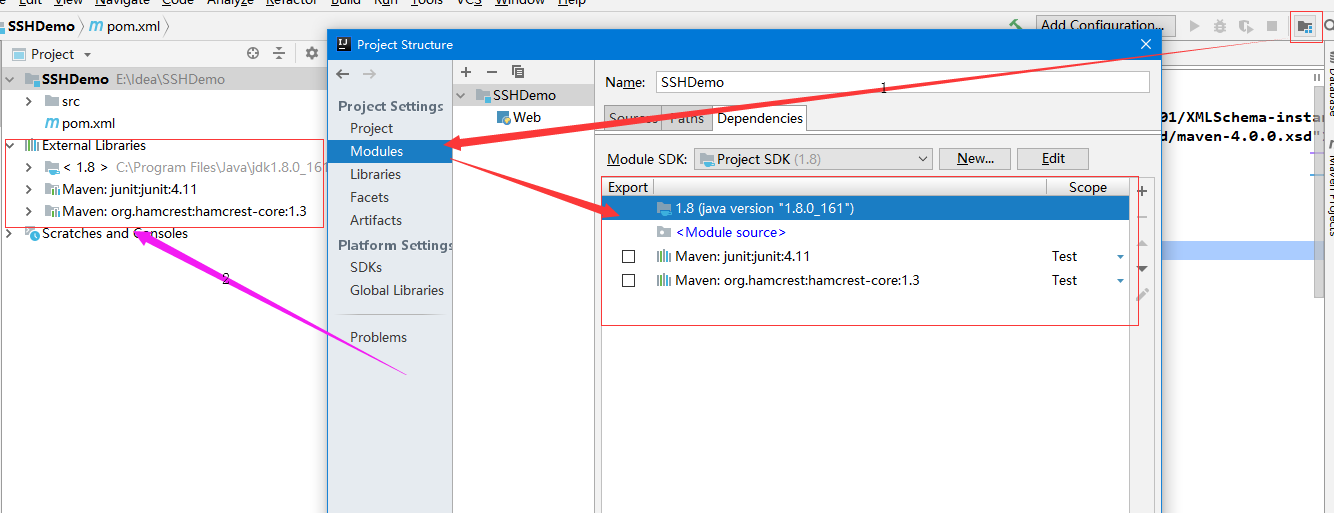Select the 1.8 java version dependency row

(866, 208)
